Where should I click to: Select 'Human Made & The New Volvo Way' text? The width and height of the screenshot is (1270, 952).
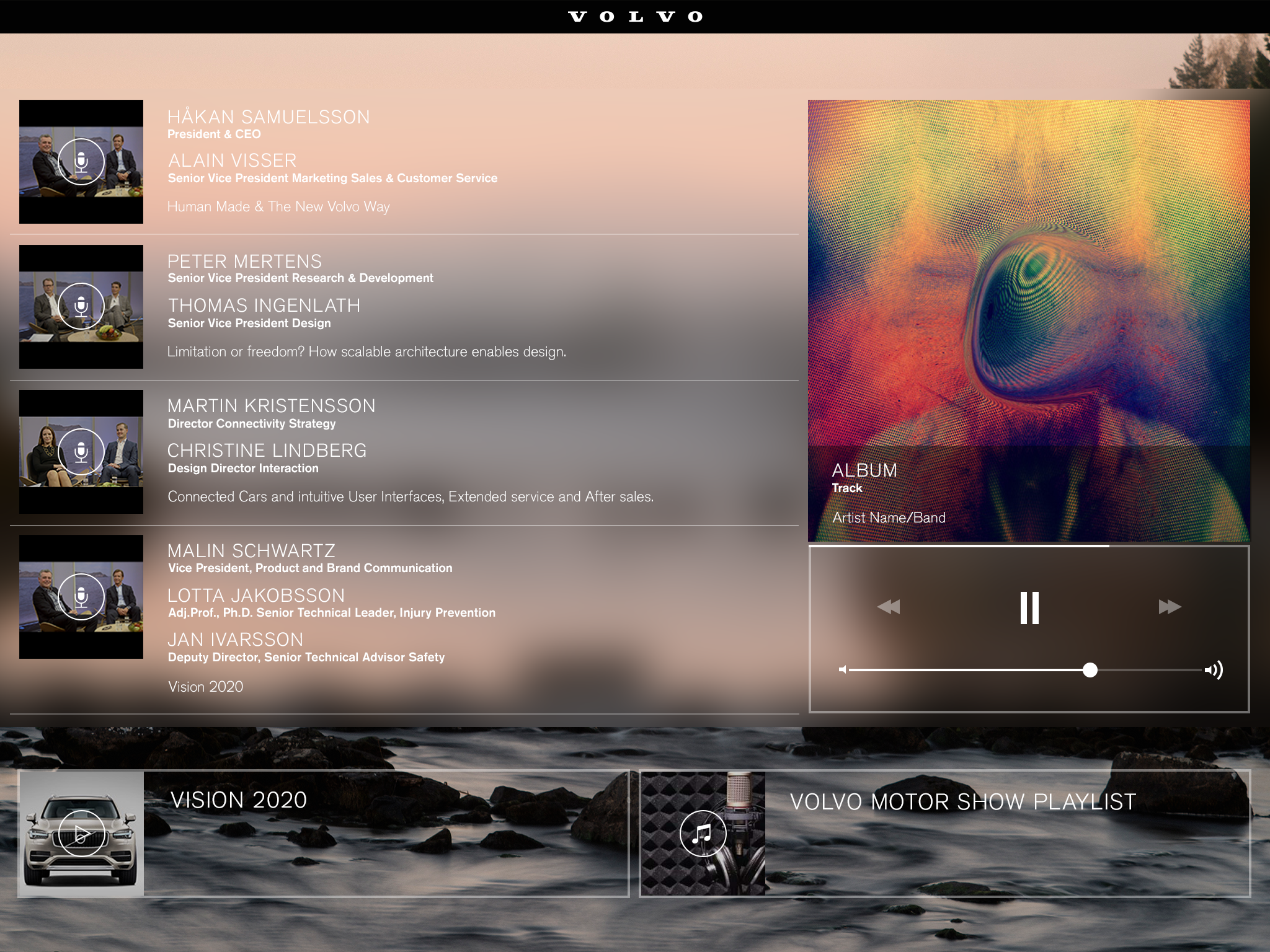click(x=278, y=206)
